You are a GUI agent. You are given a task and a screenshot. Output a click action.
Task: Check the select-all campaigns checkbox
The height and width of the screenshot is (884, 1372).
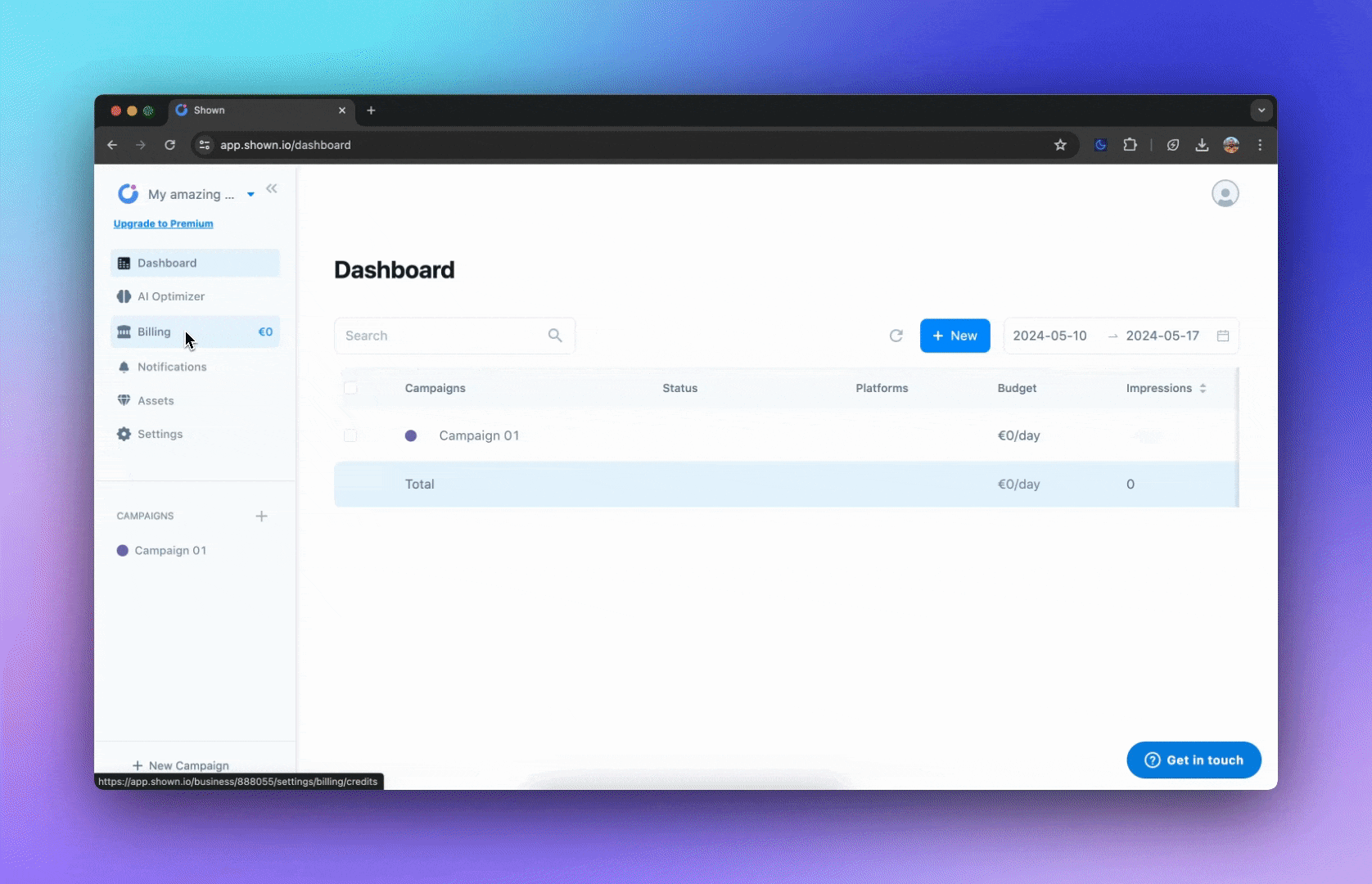pos(350,388)
